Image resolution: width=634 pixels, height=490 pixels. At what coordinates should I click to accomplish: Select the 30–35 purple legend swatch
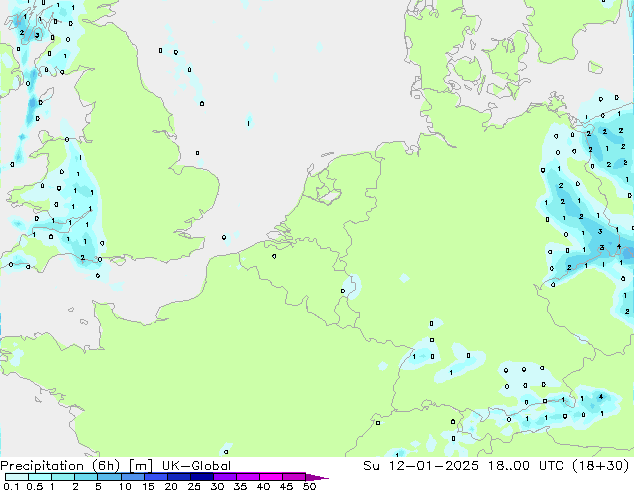(224, 477)
